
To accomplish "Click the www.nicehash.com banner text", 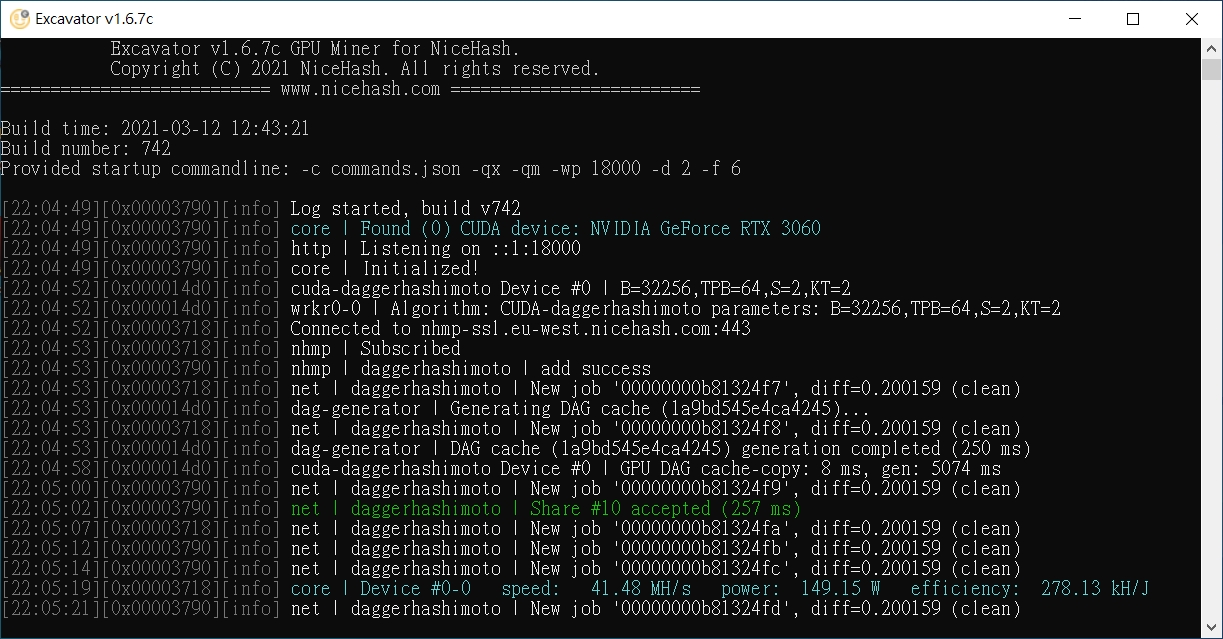I will (x=360, y=89).
